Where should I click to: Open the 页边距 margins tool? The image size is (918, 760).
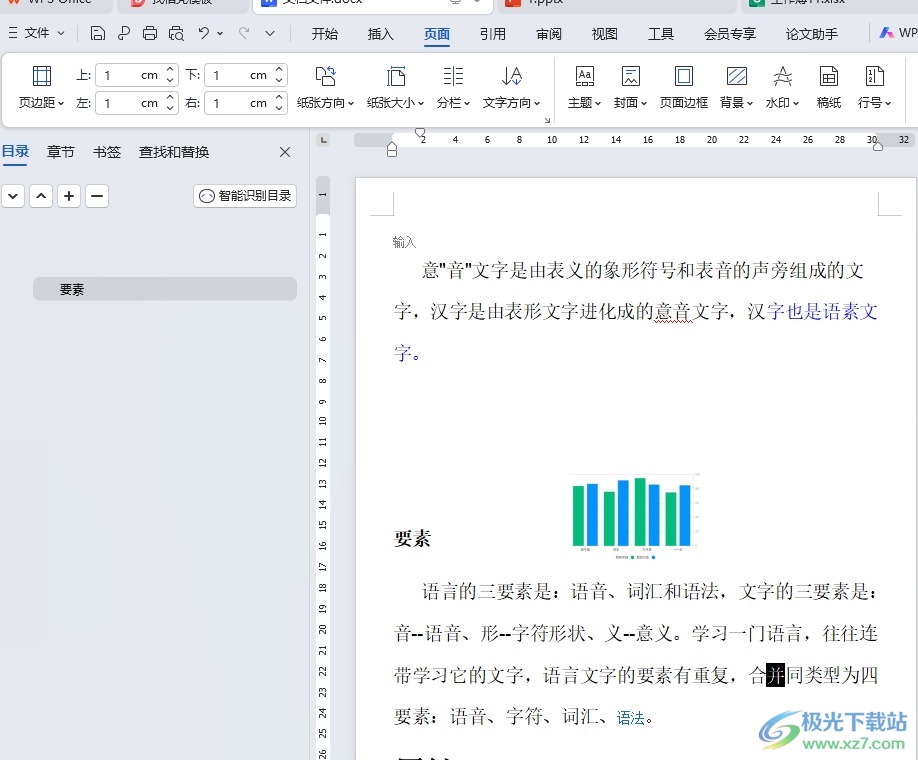tap(41, 87)
